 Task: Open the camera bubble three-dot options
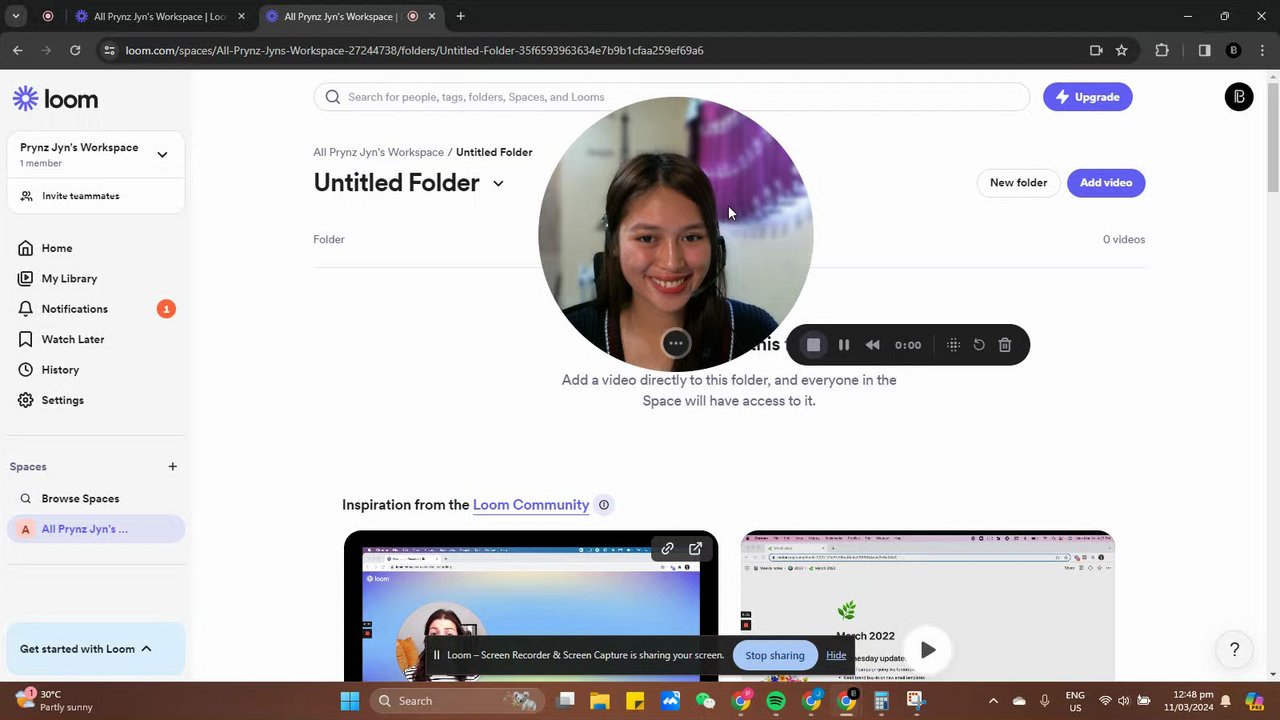click(x=676, y=344)
